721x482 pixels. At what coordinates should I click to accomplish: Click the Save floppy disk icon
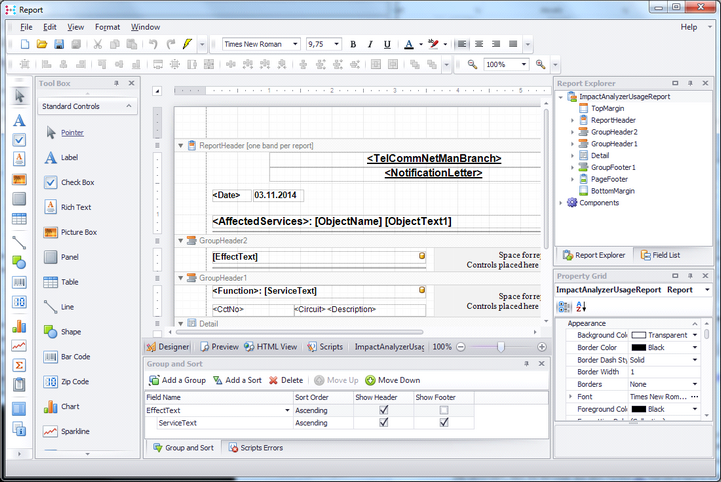click(59, 44)
